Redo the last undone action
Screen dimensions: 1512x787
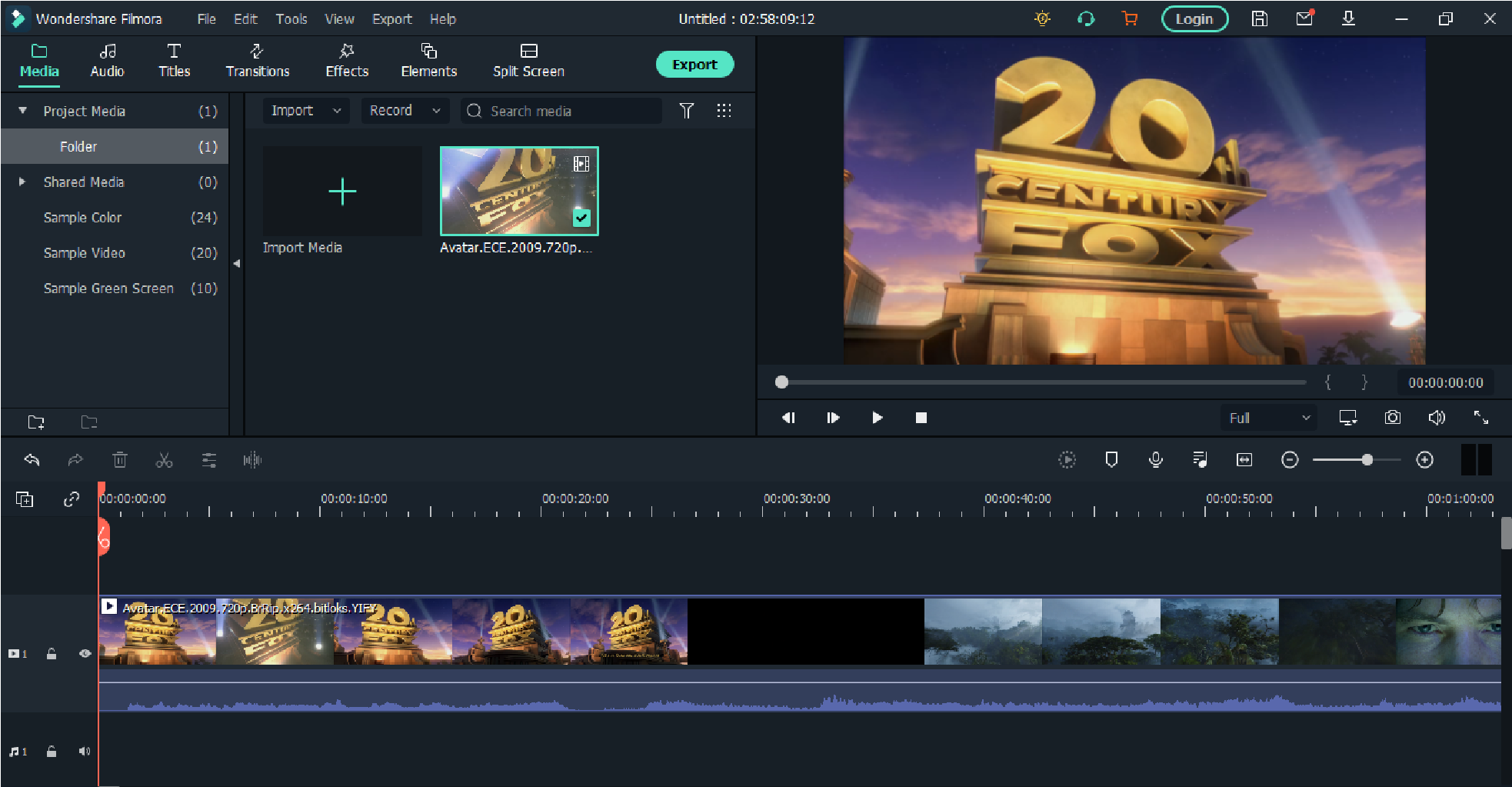pos(75,460)
